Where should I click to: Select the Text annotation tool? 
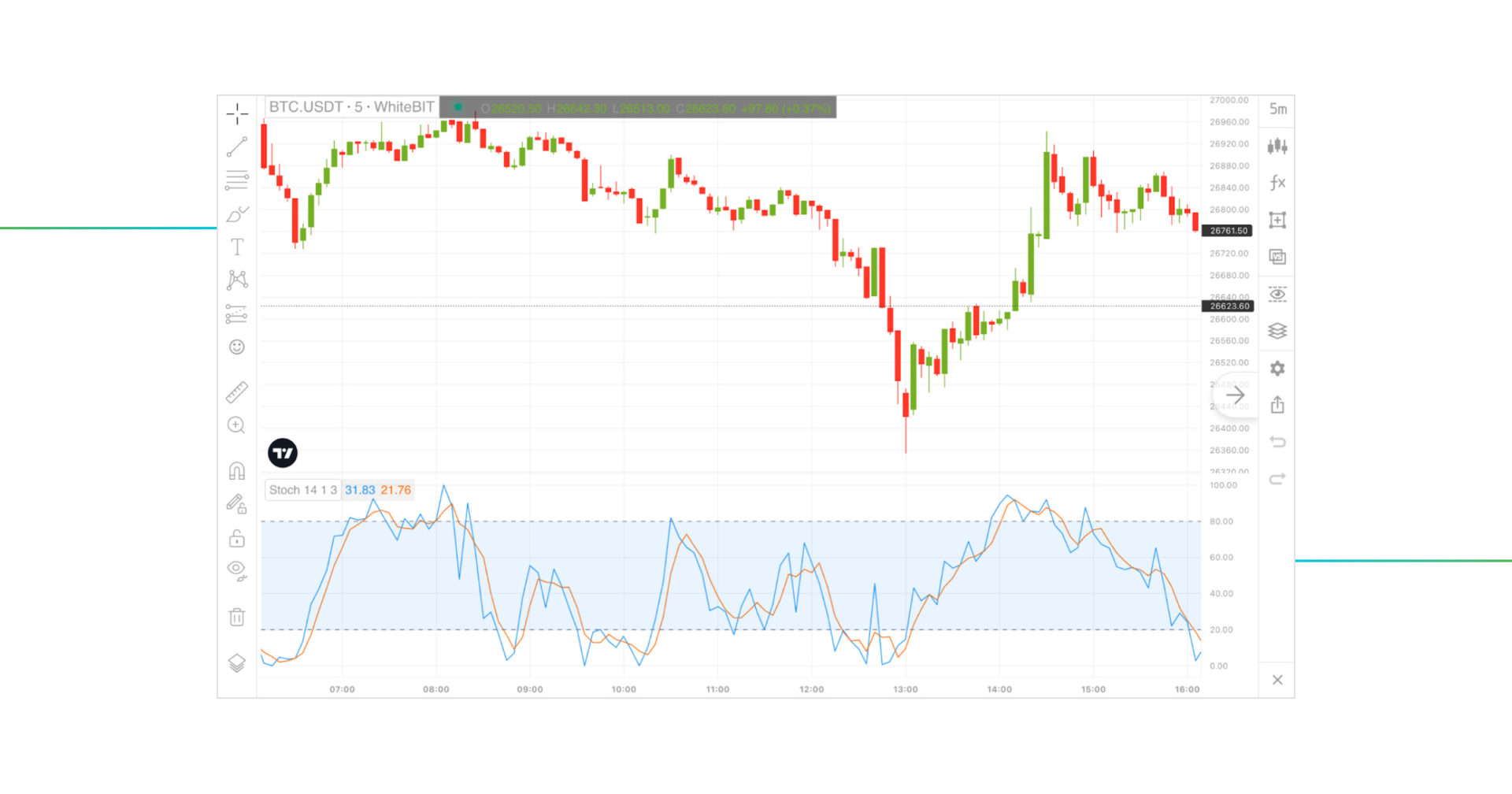[x=236, y=247]
